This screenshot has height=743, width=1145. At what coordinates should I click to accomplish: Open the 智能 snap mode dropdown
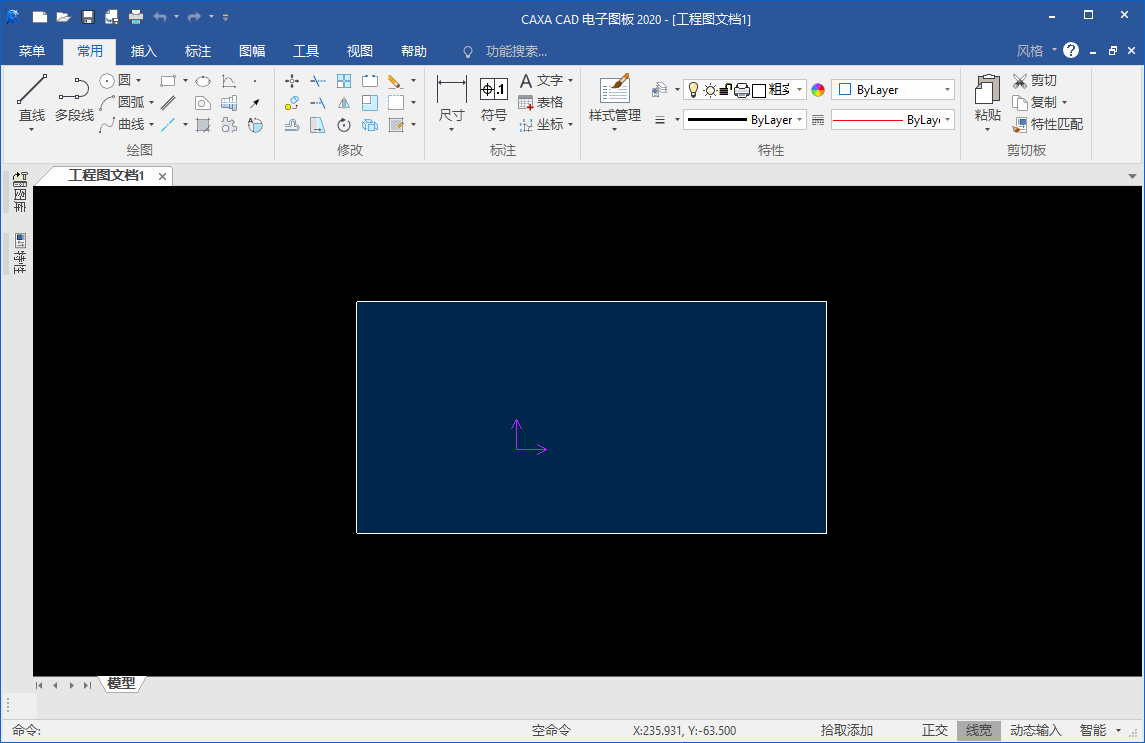[1118, 731]
